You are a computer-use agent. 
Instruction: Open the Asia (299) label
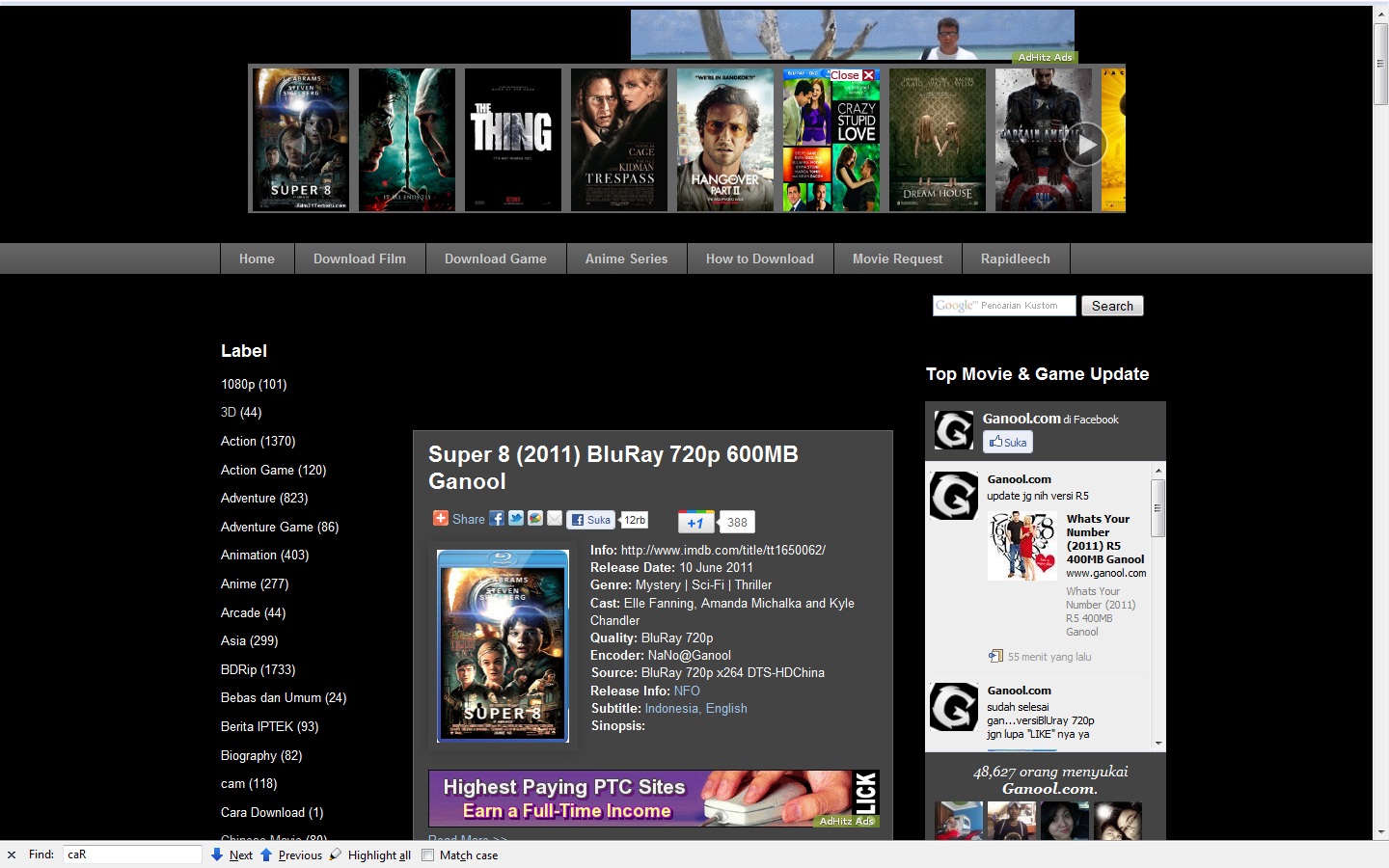[250, 640]
